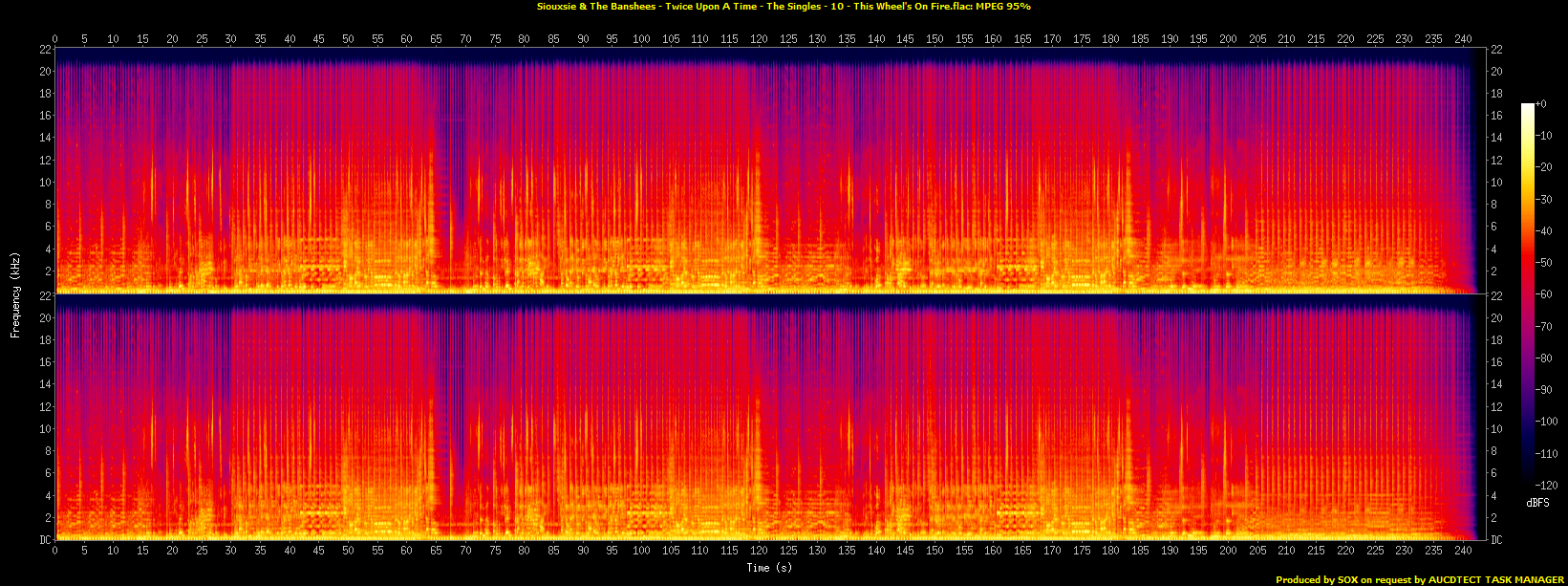Click the dBFS color gradient scale bar
This screenshot has height=586, width=1568.
[1527, 294]
